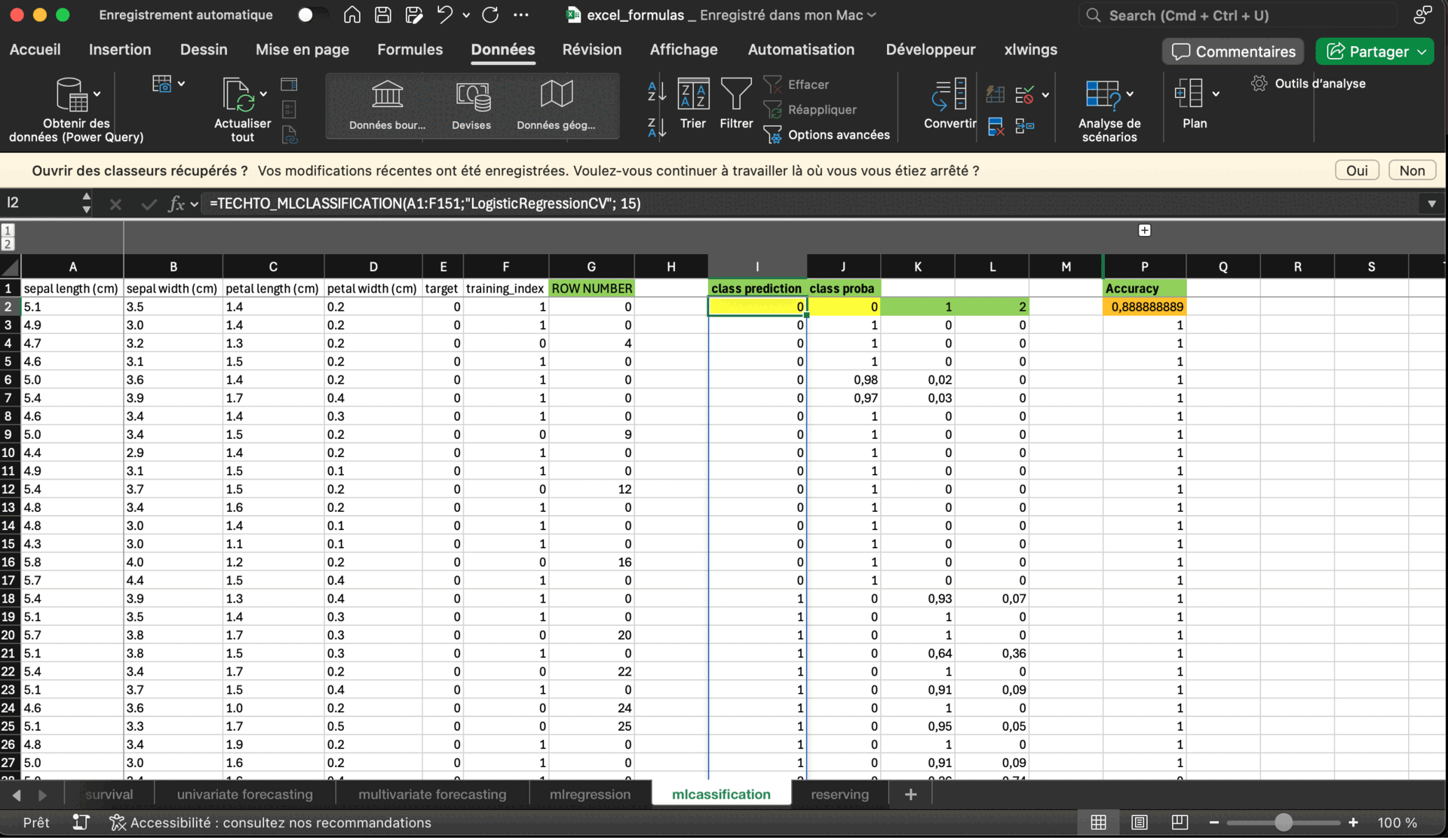Open the Plan dropdown arrow
This screenshot has height=840, width=1448.
click(x=1216, y=94)
